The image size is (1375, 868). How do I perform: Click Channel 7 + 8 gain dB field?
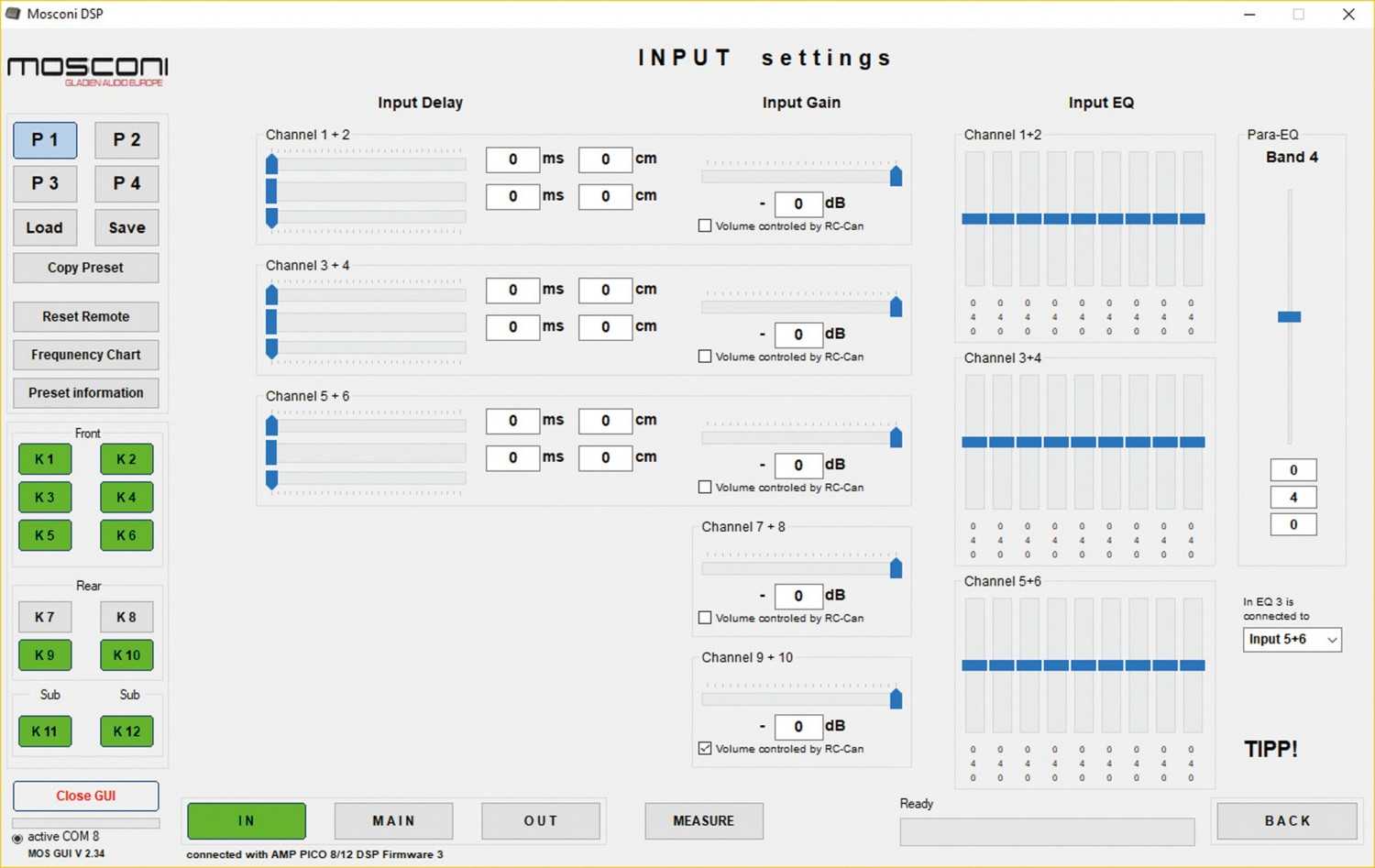pos(798,596)
